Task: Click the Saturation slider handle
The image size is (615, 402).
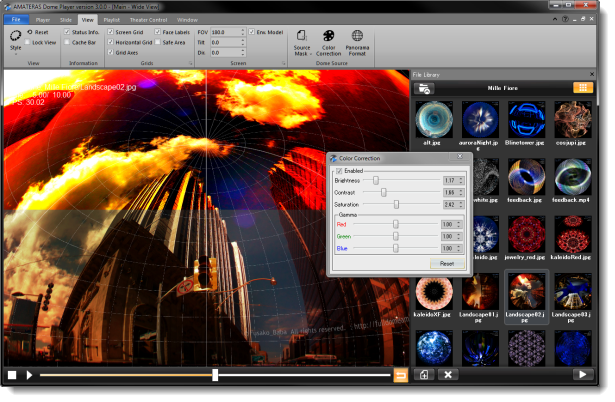Action: click(397, 204)
